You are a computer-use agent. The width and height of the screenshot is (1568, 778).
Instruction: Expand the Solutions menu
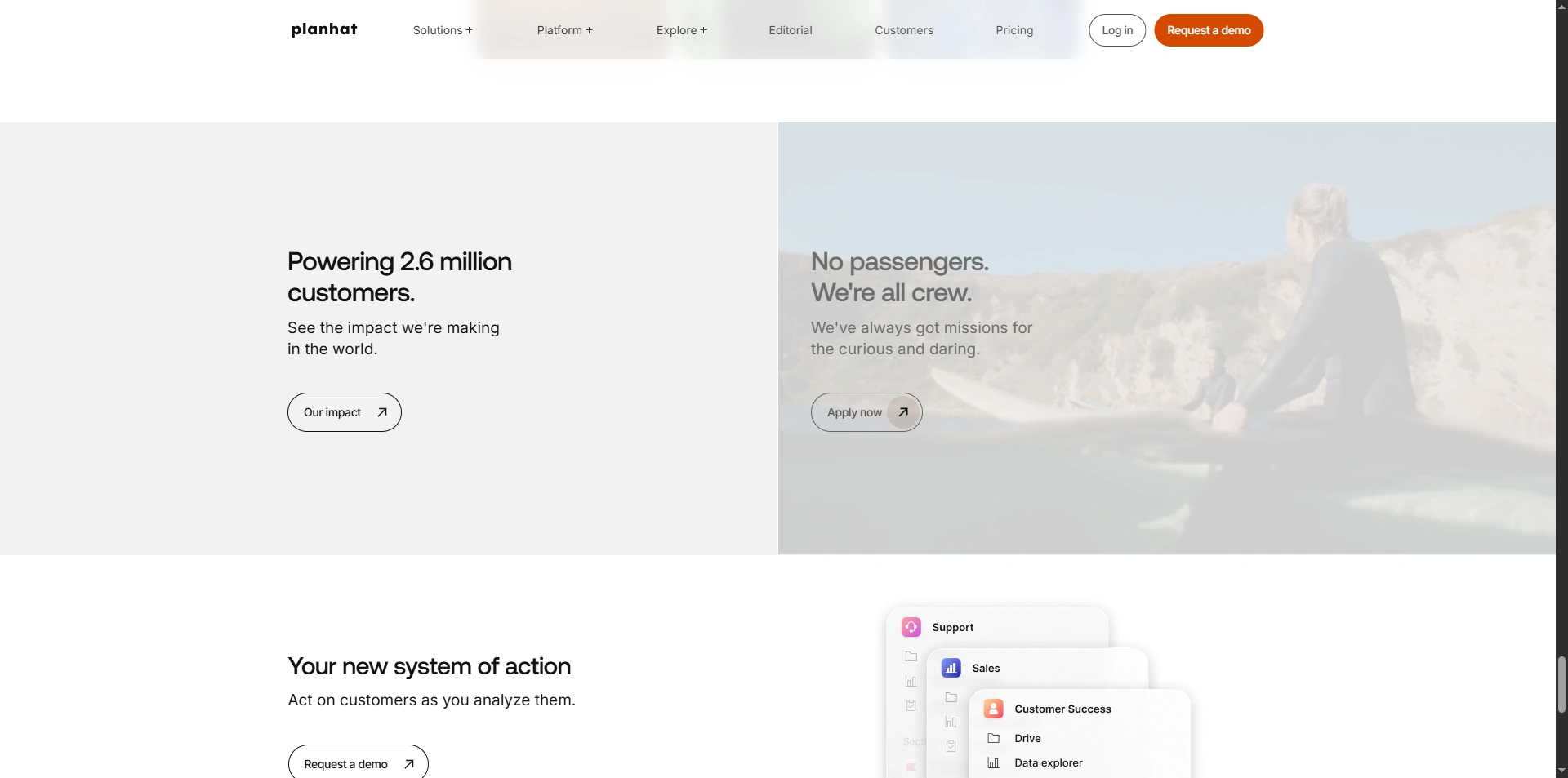pyautogui.click(x=443, y=30)
